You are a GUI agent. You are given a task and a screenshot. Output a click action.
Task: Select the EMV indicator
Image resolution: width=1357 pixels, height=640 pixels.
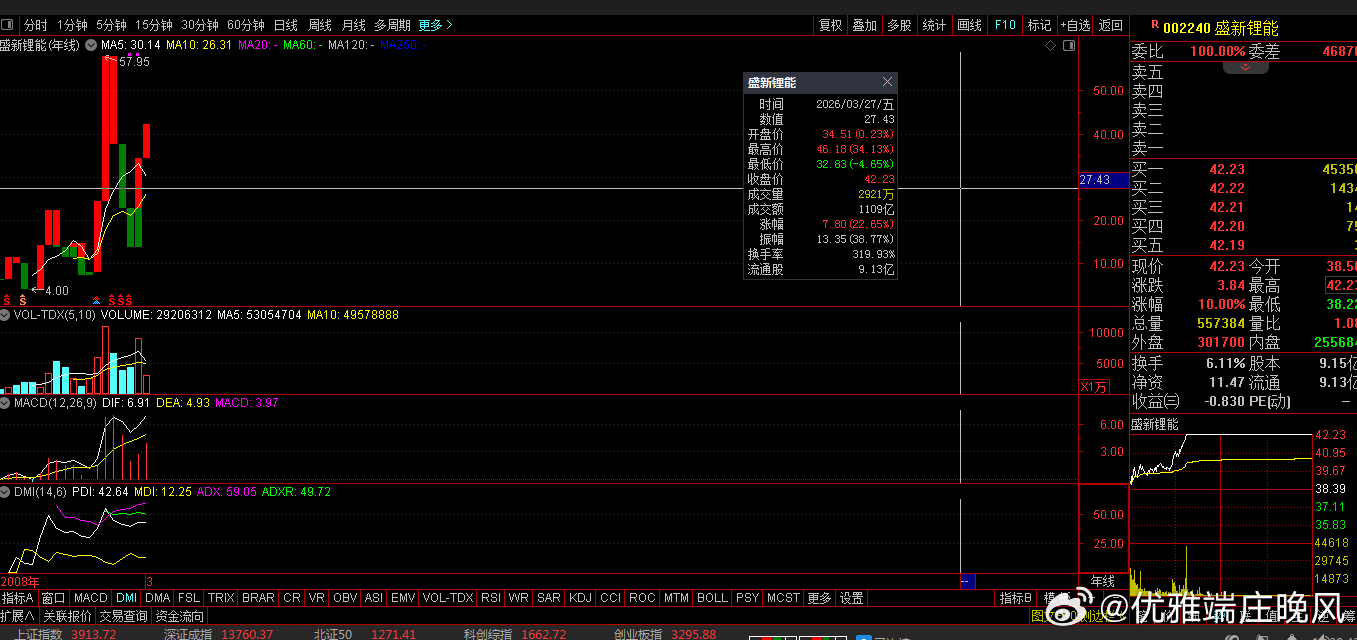coord(403,598)
